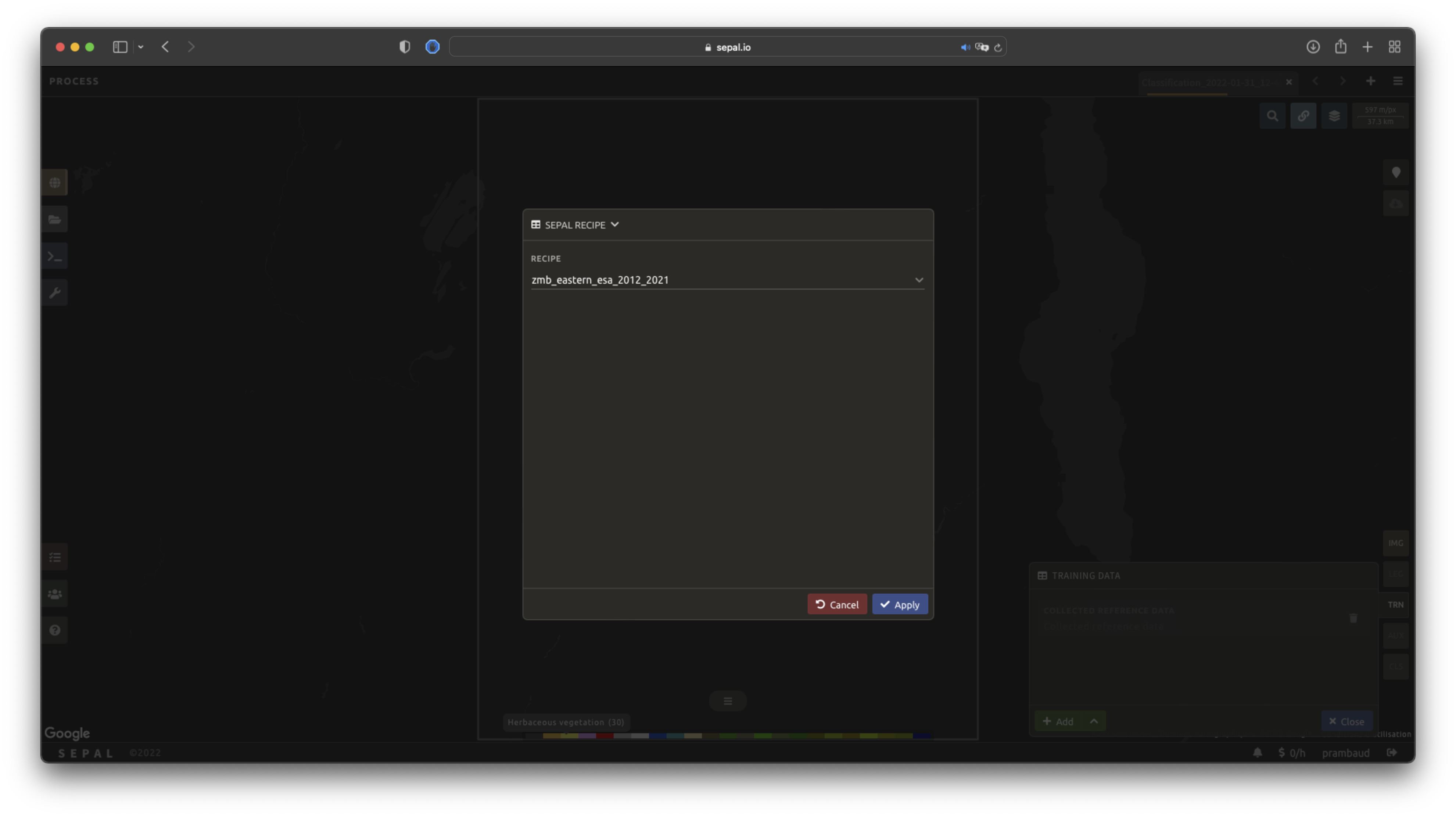Open the Terminal icon in sidebar
Viewport: 1456px width, 817px height.
pos(55,256)
